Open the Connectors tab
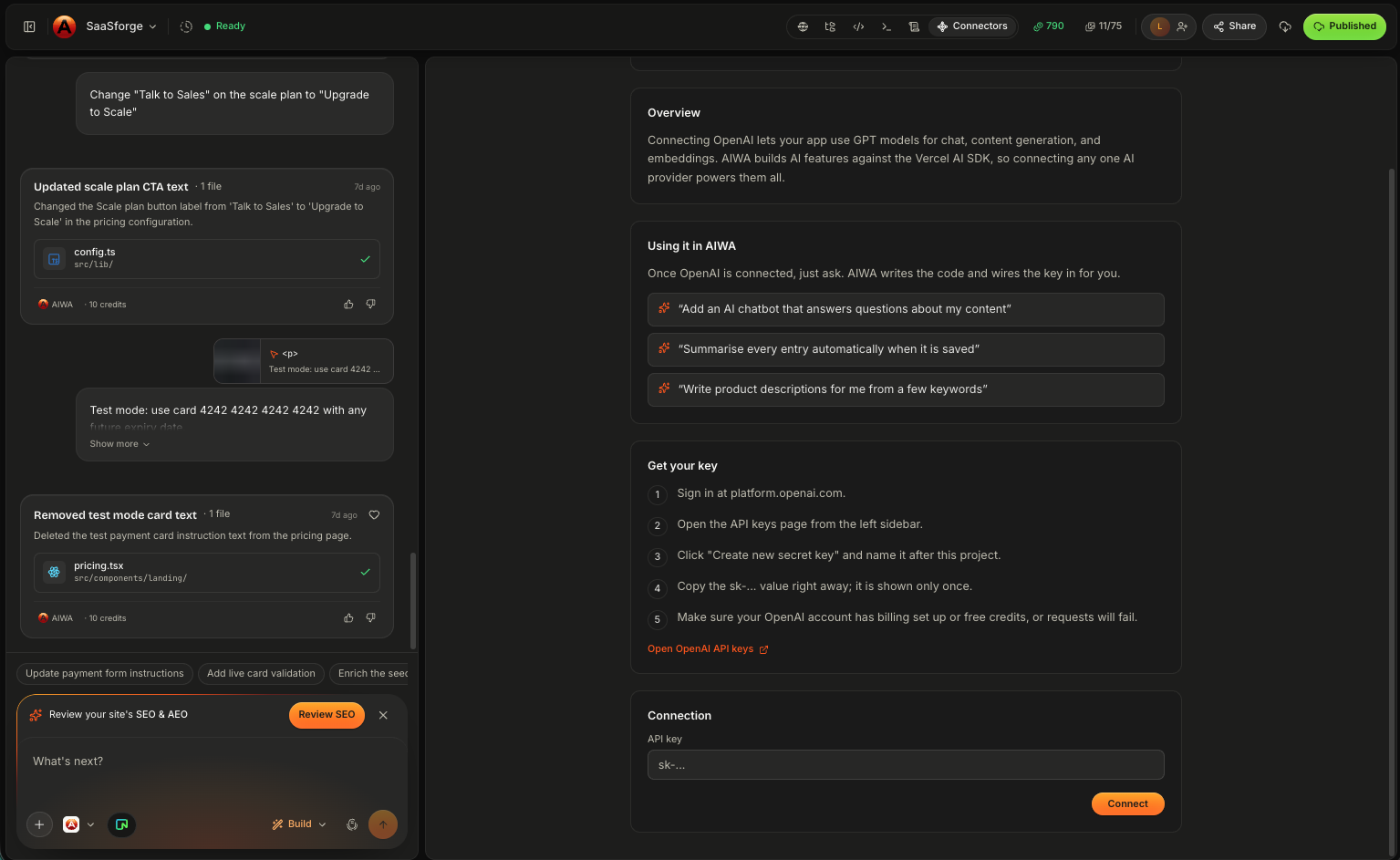 pos(972,26)
